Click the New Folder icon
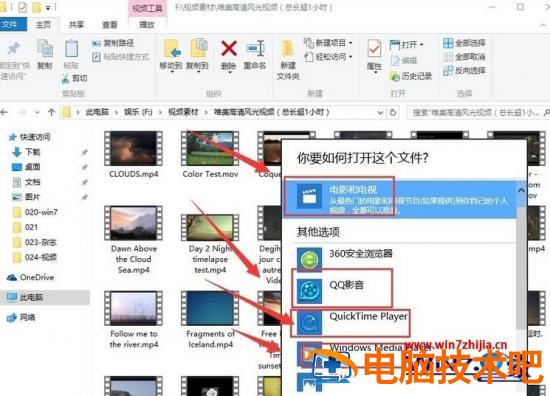This screenshot has width=550, height=396. coord(288,48)
